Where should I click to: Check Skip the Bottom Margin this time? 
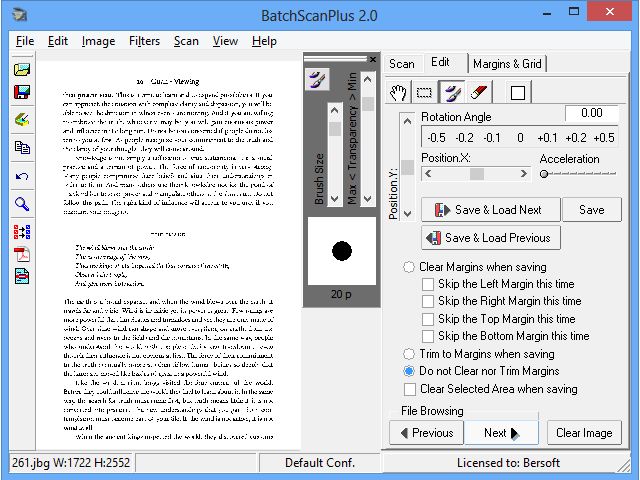point(428,336)
